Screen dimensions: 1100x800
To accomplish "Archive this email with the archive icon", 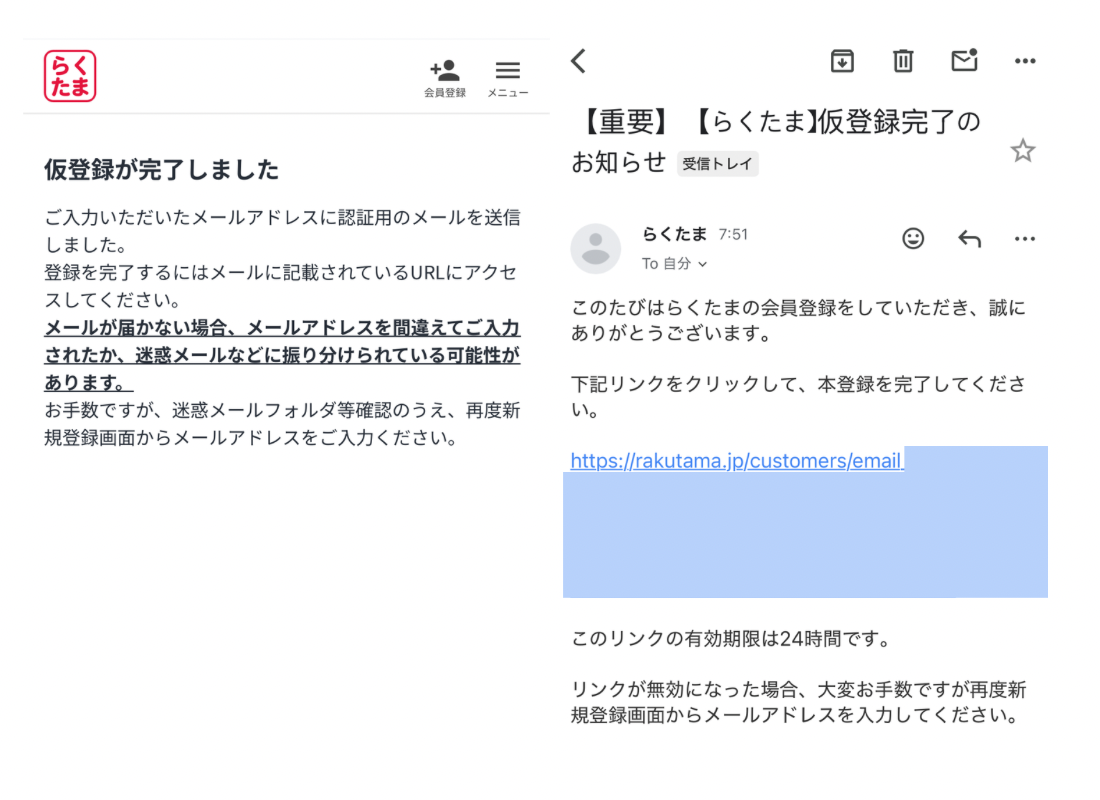I will [x=842, y=61].
